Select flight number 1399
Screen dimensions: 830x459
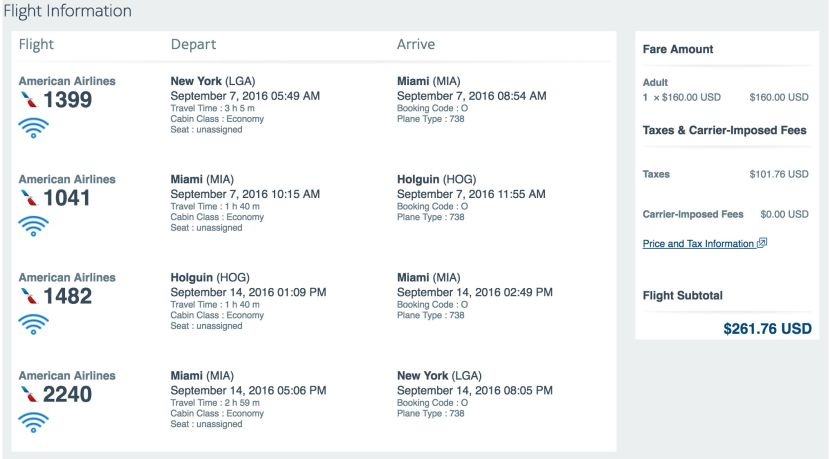pyautogui.click(x=66, y=100)
